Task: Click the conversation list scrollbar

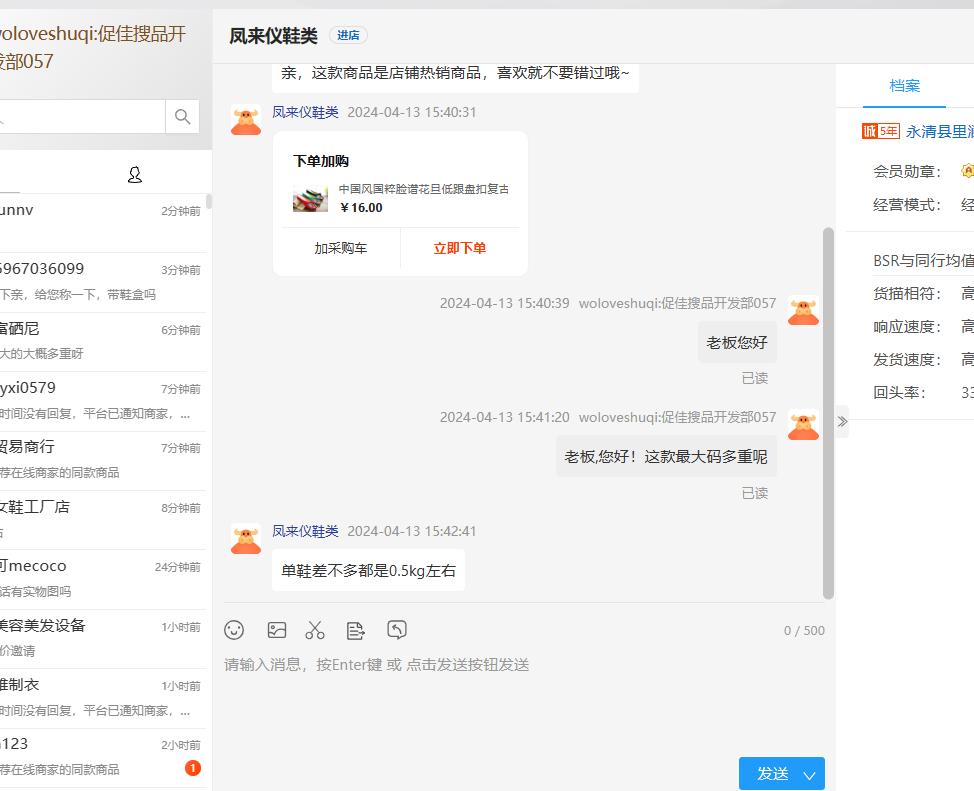Action: (x=209, y=201)
